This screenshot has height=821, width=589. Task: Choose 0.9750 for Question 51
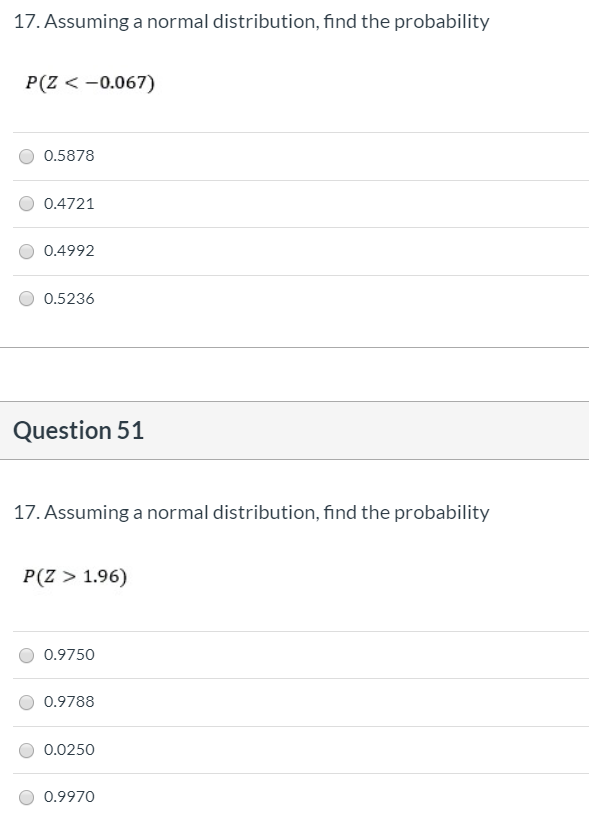pyautogui.click(x=26, y=655)
